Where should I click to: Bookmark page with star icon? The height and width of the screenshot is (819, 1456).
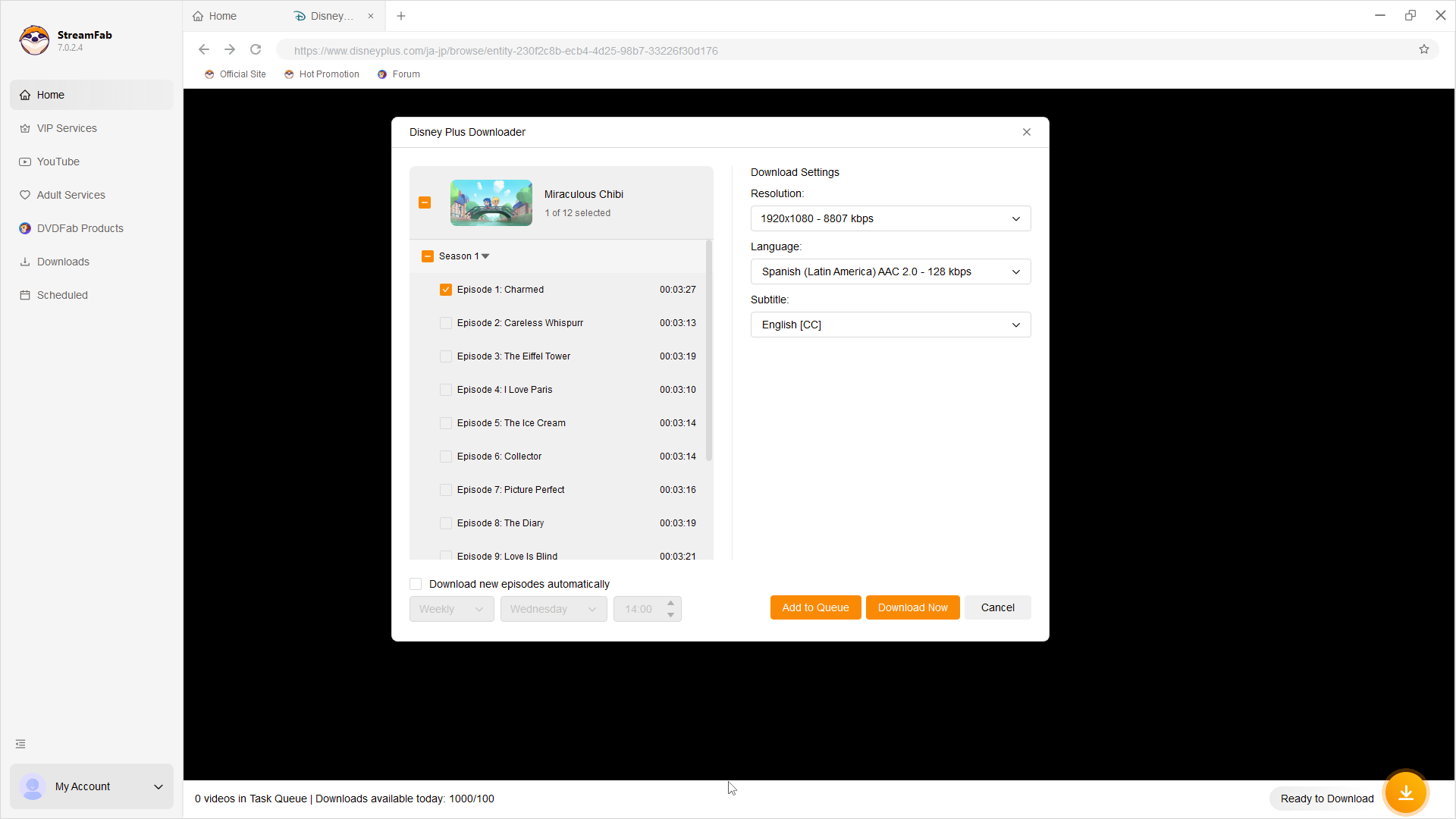pos(1424,49)
